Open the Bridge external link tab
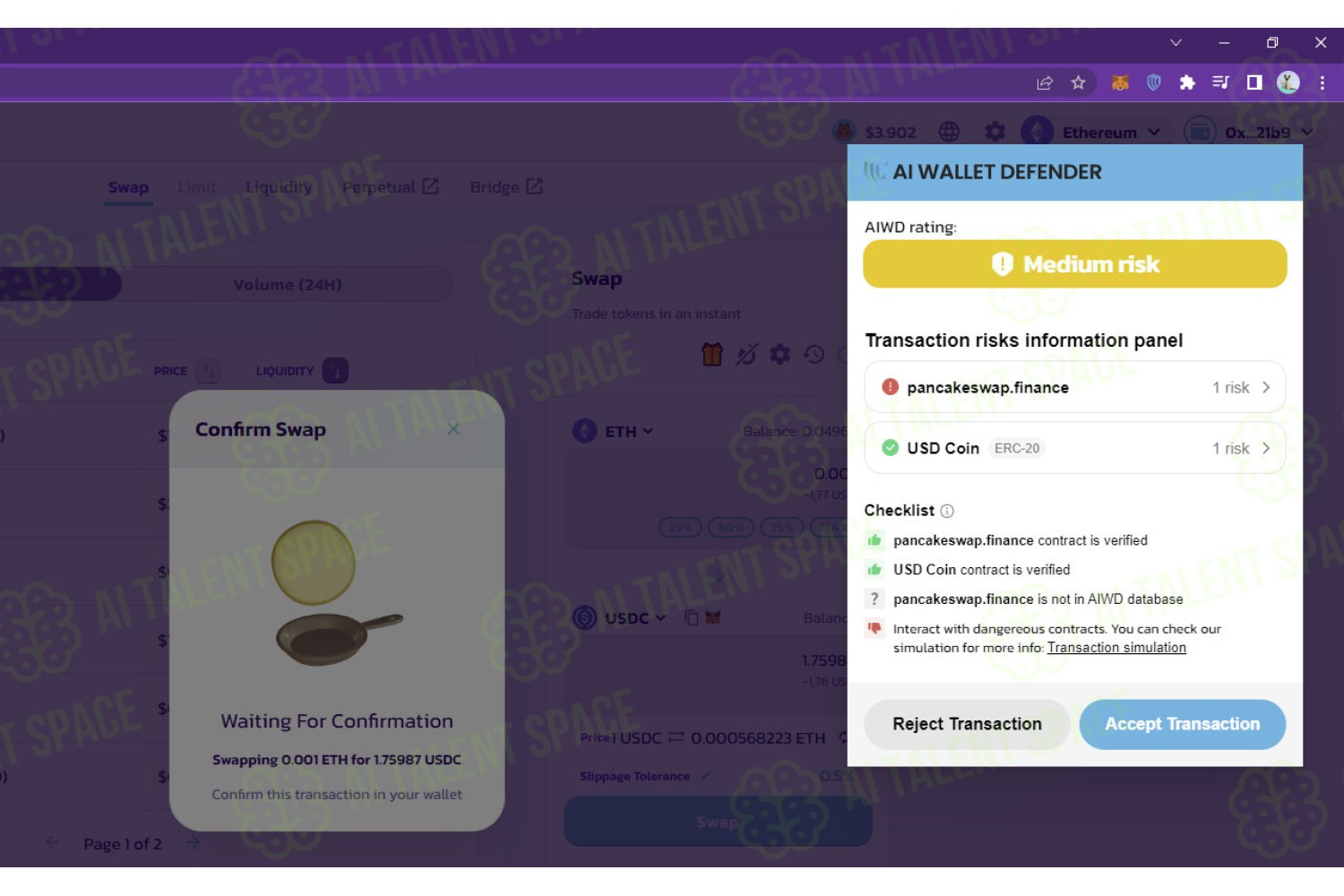 coord(506,187)
